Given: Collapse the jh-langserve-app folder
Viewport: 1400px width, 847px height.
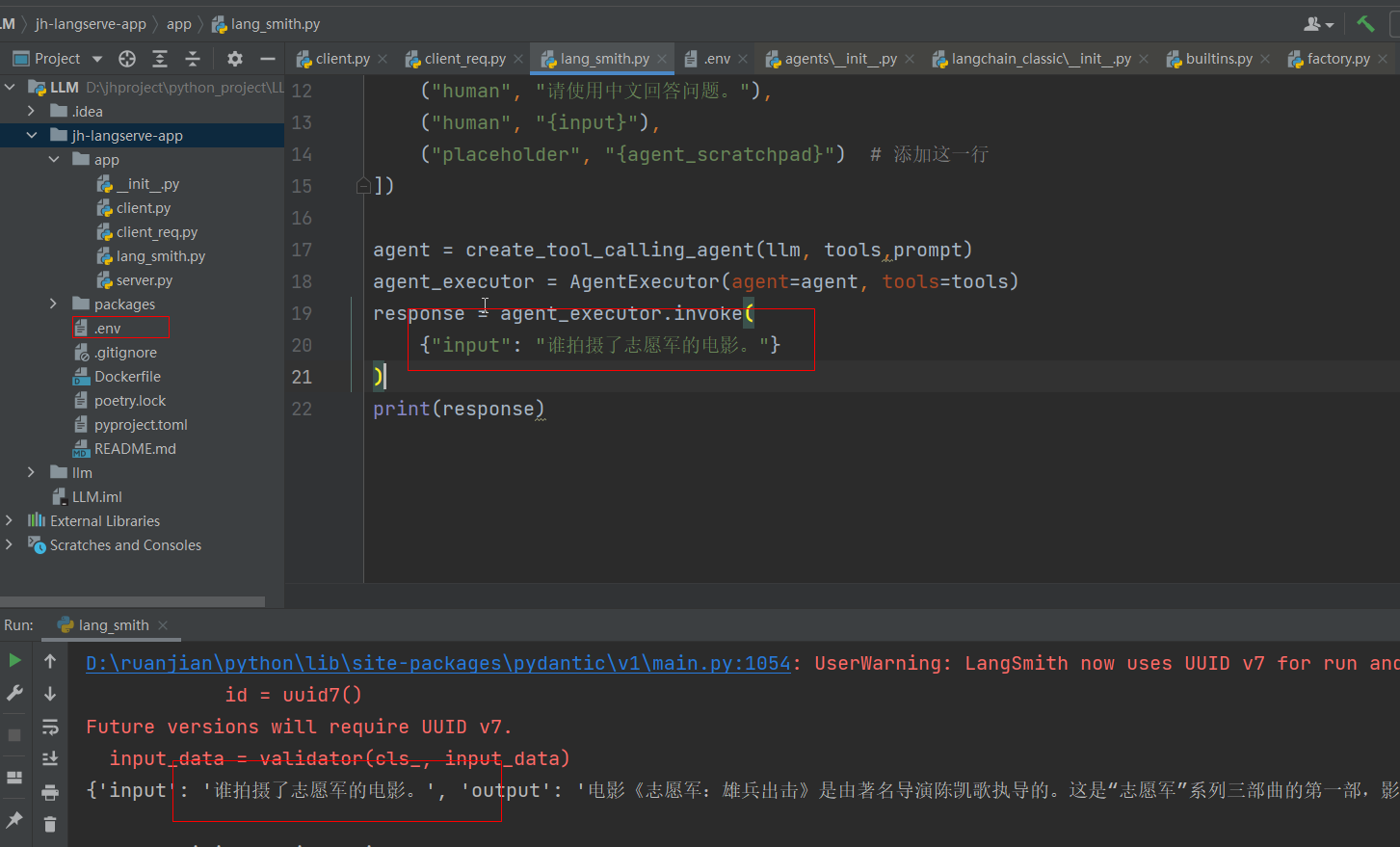Looking at the screenshot, I should (32, 135).
